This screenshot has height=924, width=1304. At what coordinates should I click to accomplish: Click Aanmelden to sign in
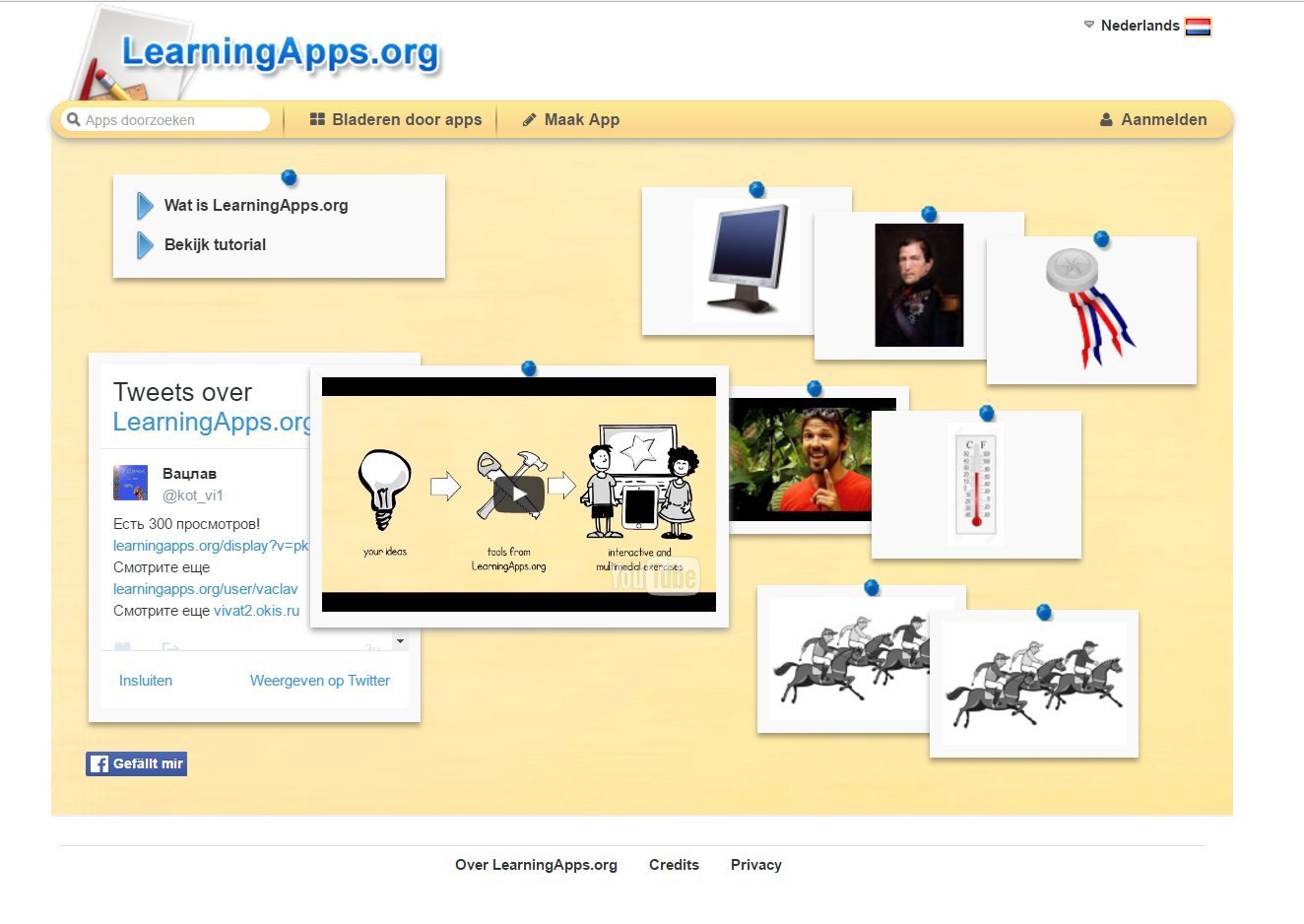[1153, 119]
